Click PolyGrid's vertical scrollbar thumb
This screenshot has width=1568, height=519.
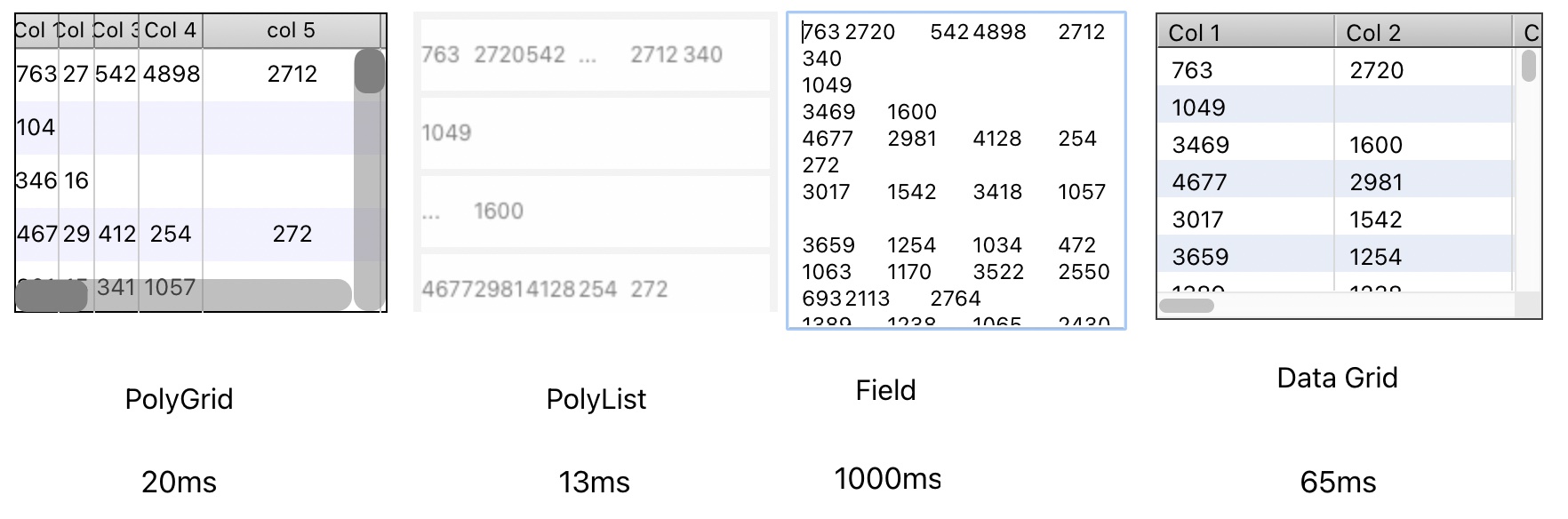(369, 71)
